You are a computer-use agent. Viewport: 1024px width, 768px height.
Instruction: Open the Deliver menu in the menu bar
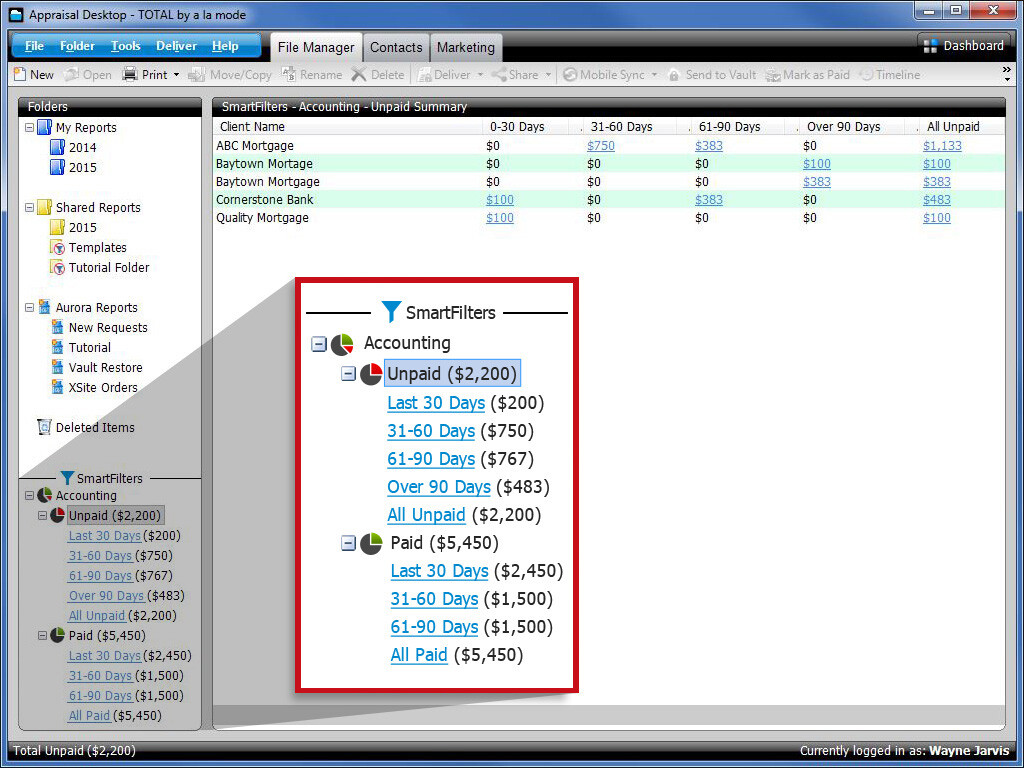[176, 46]
